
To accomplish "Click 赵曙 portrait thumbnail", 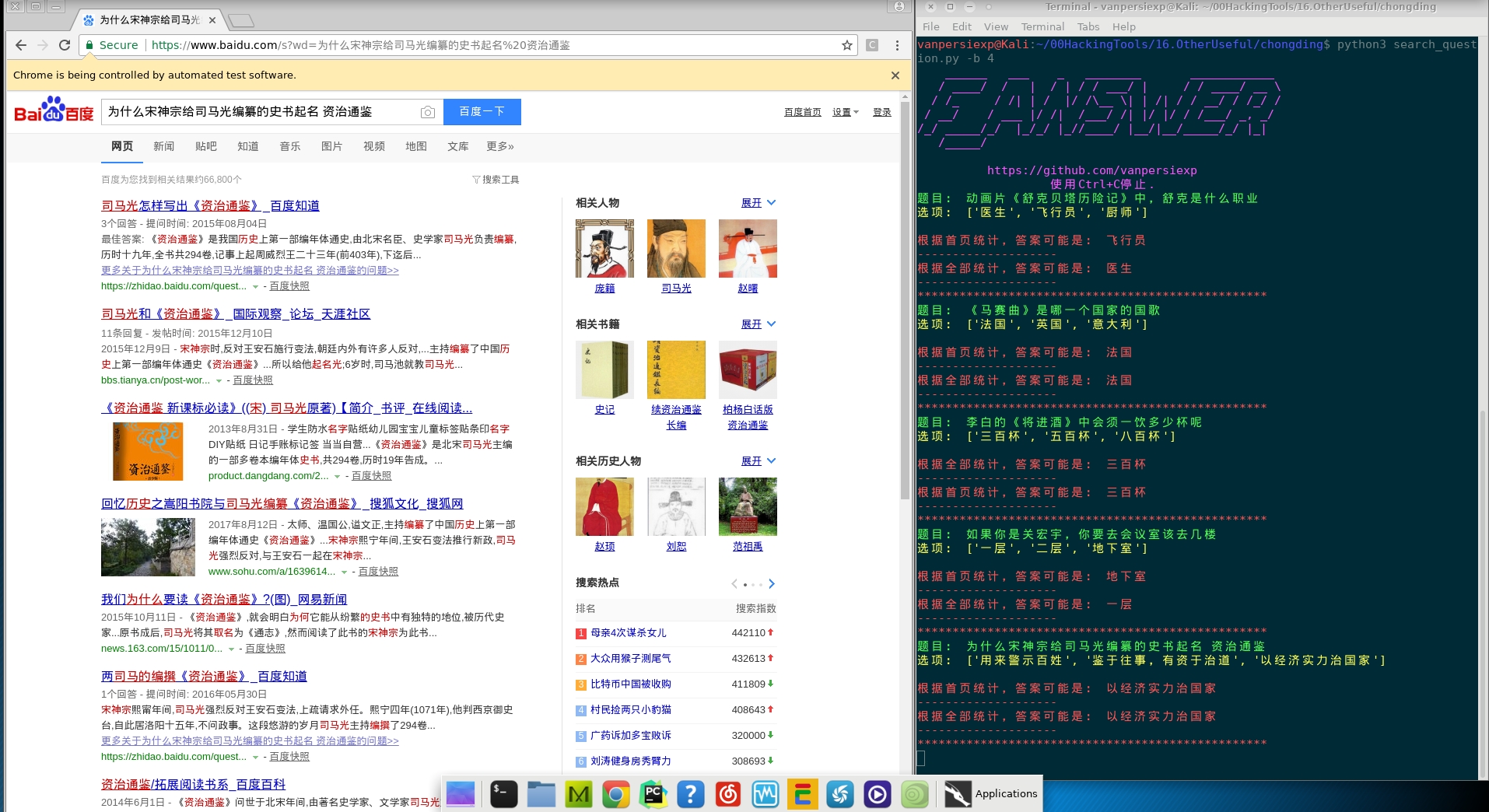I will 748,248.
